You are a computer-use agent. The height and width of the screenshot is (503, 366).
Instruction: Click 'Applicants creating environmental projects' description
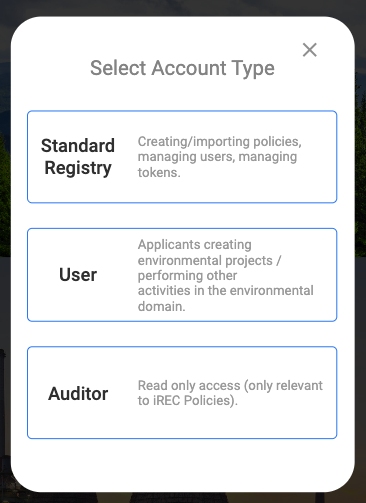click(210, 252)
